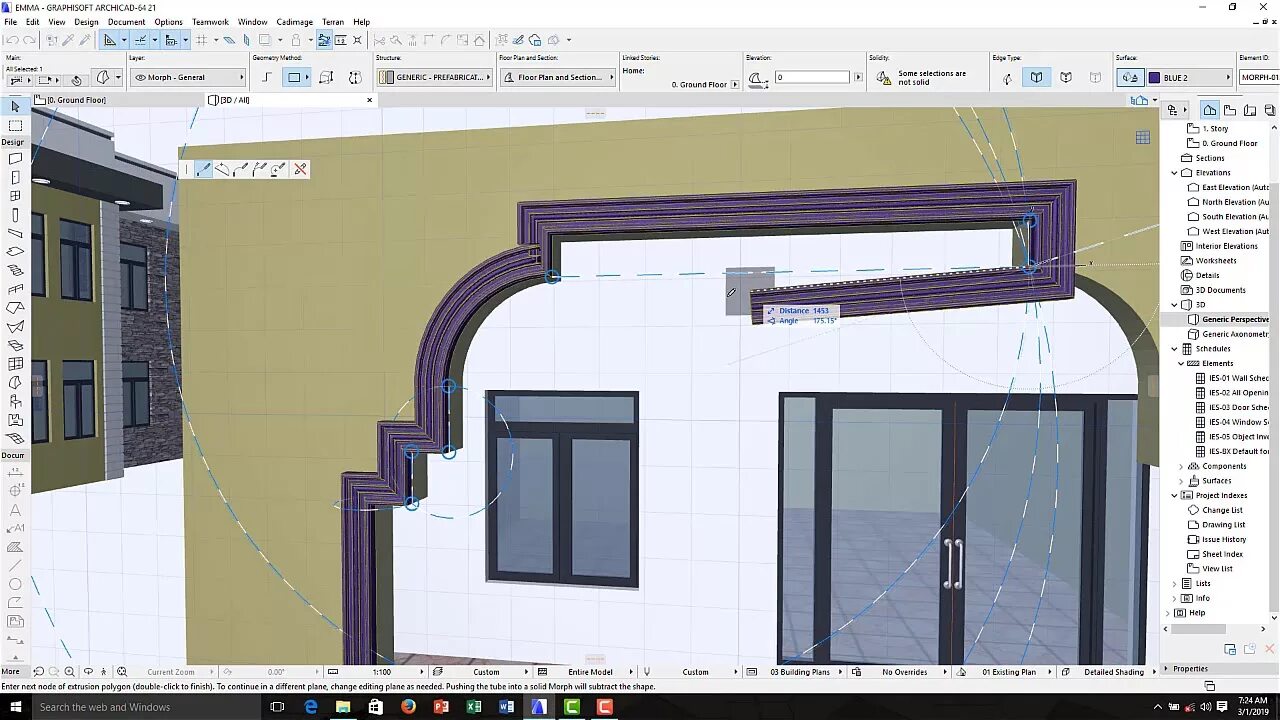Viewport: 1280px width, 720px height.
Task: Expand the Lists tree node
Action: coord(1175,583)
